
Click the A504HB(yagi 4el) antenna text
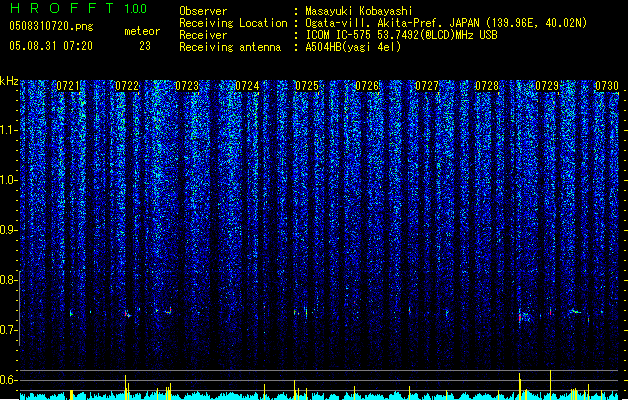click(353, 47)
